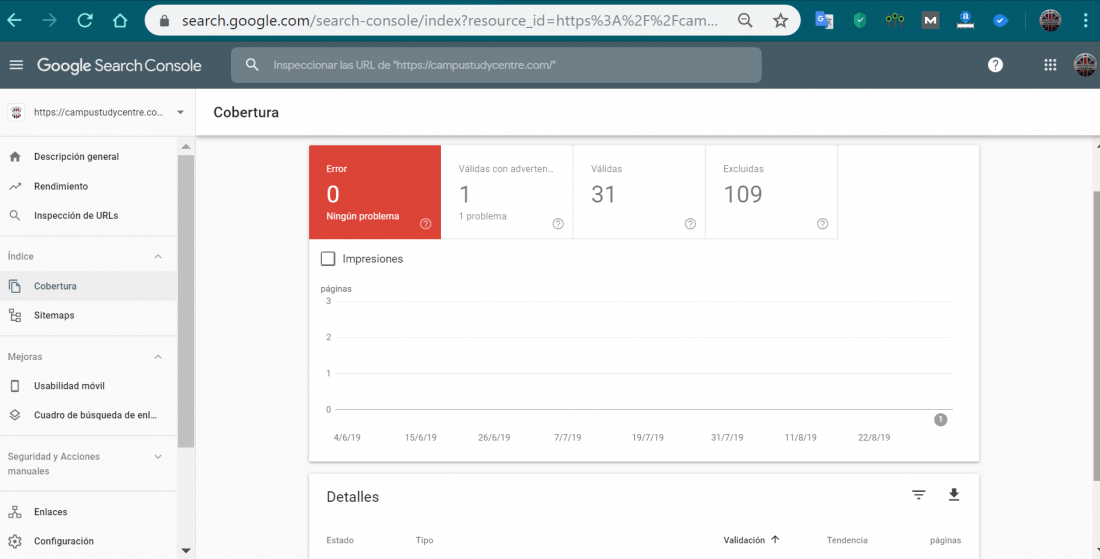Click help icon on Válidas card

pos(690,224)
